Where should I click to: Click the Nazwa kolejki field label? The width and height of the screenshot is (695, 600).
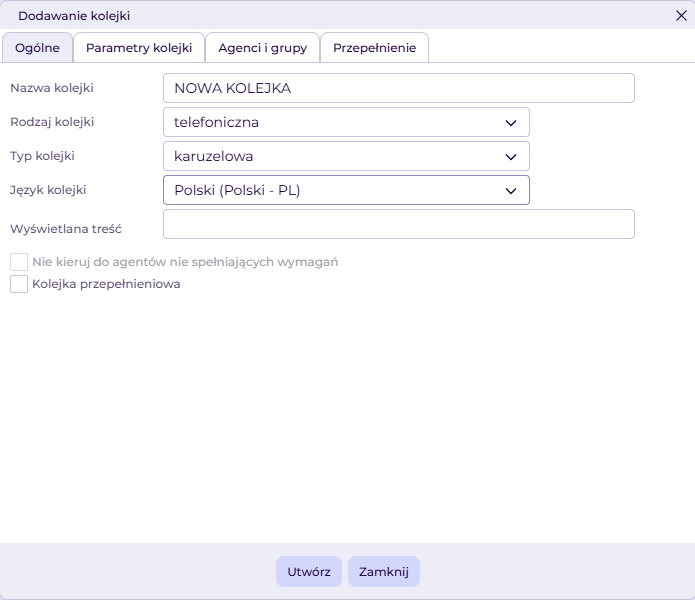pos(58,89)
